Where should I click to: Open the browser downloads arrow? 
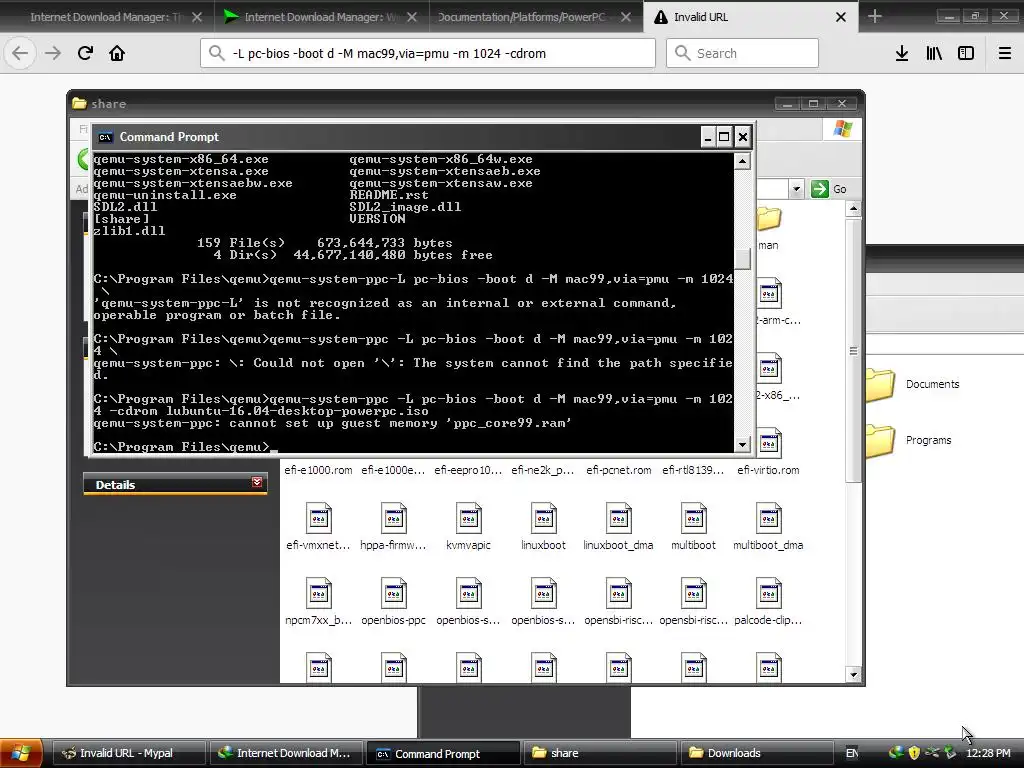click(x=902, y=53)
